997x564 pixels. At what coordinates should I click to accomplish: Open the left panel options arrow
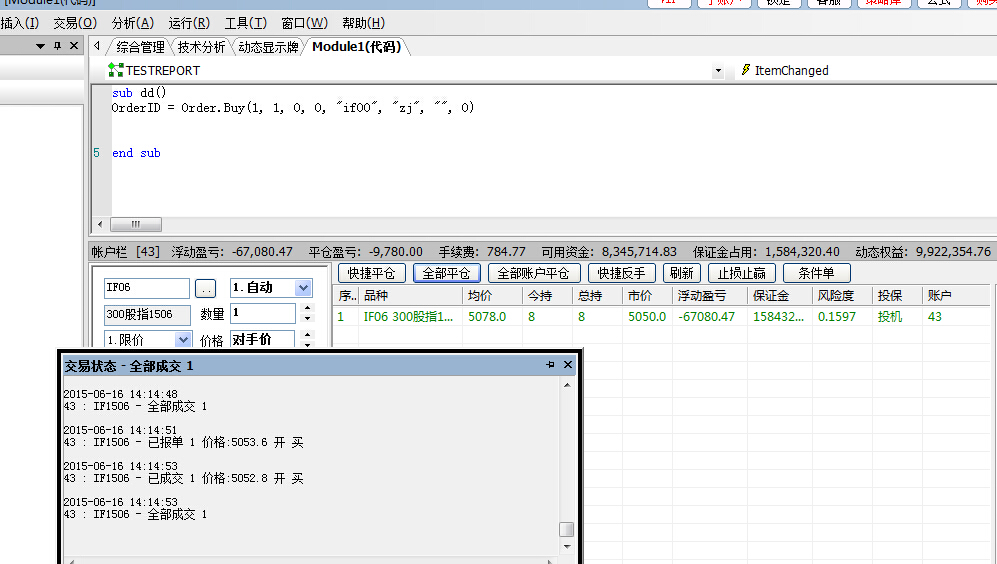[x=40, y=46]
